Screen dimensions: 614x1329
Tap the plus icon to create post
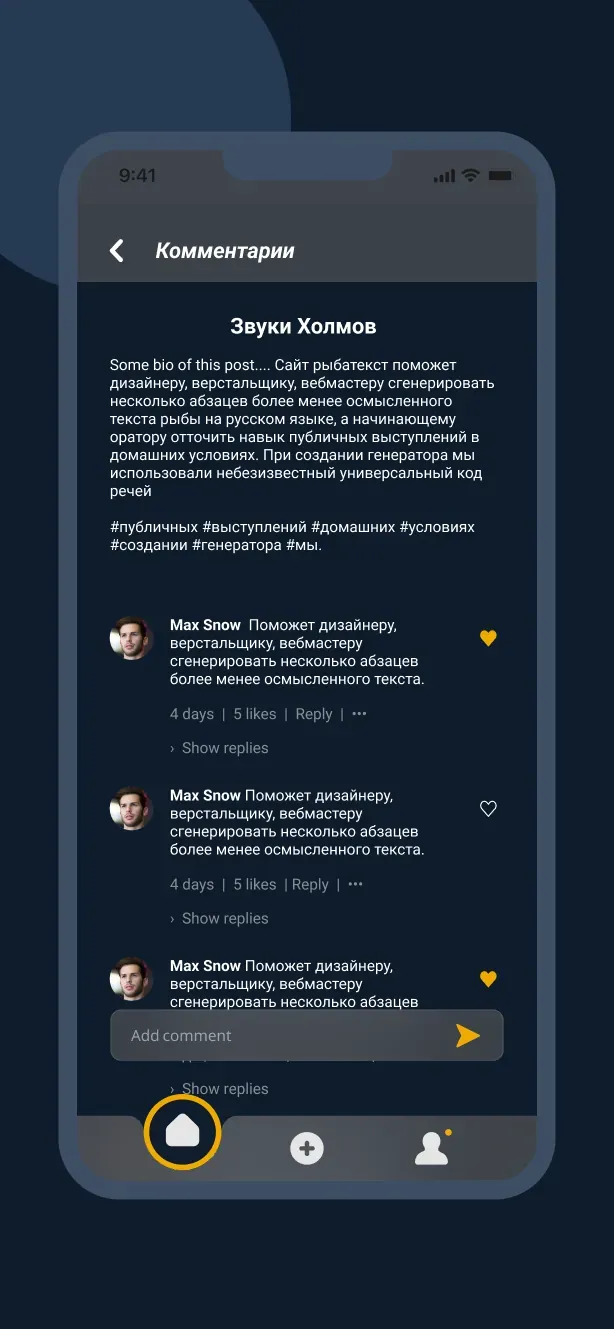point(307,1148)
